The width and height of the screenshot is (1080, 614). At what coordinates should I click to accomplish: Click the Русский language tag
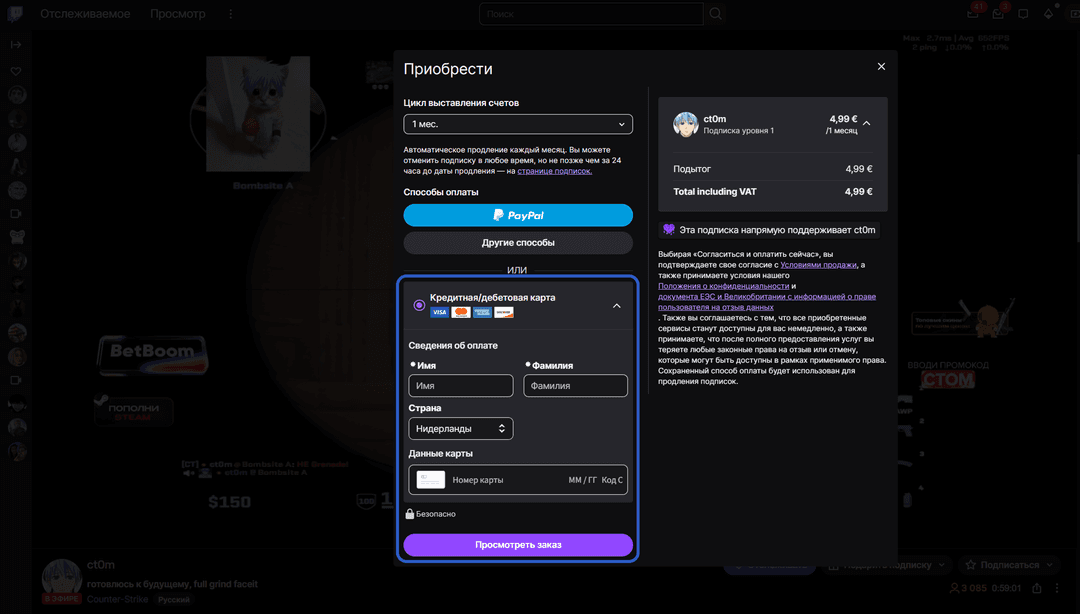click(174, 600)
